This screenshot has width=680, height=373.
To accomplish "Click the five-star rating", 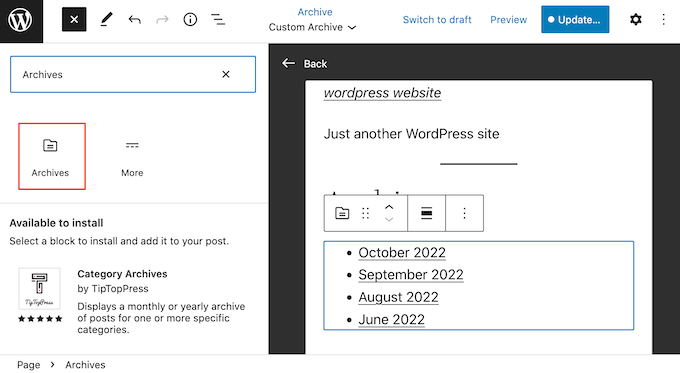I will [x=40, y=319].
